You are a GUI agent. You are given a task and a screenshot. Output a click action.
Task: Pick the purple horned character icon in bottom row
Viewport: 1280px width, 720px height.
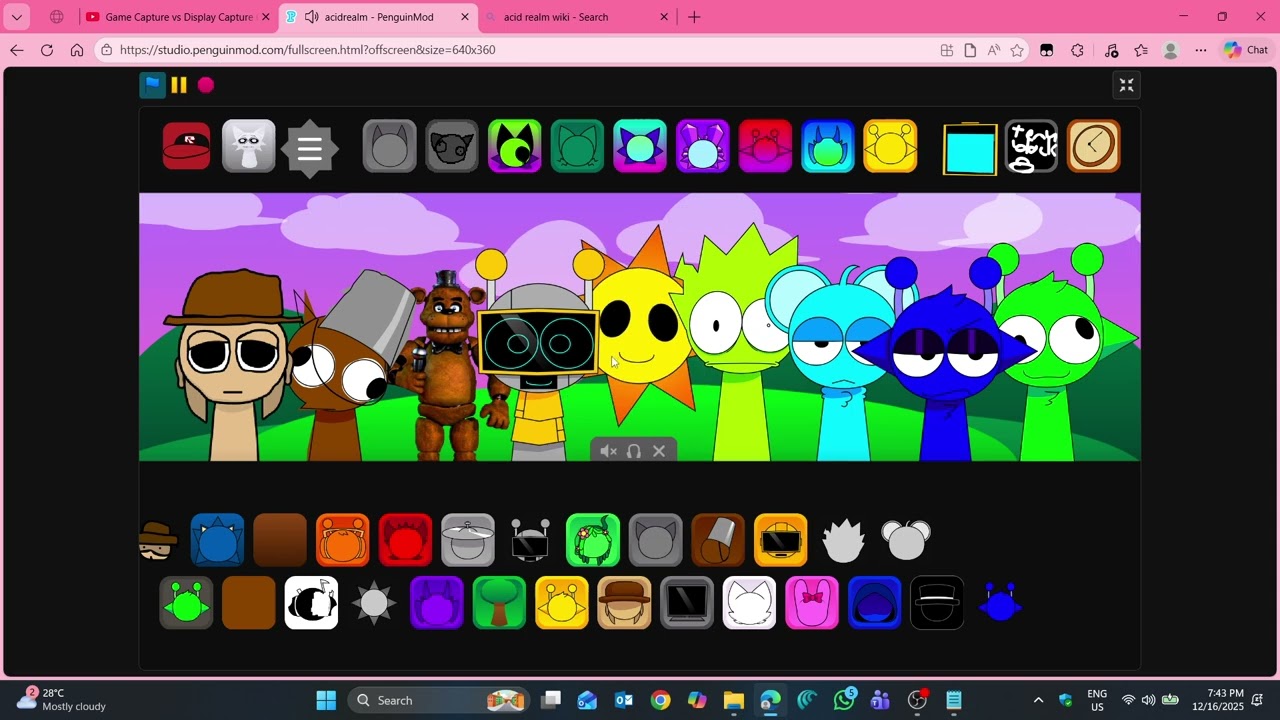[437, 603]
